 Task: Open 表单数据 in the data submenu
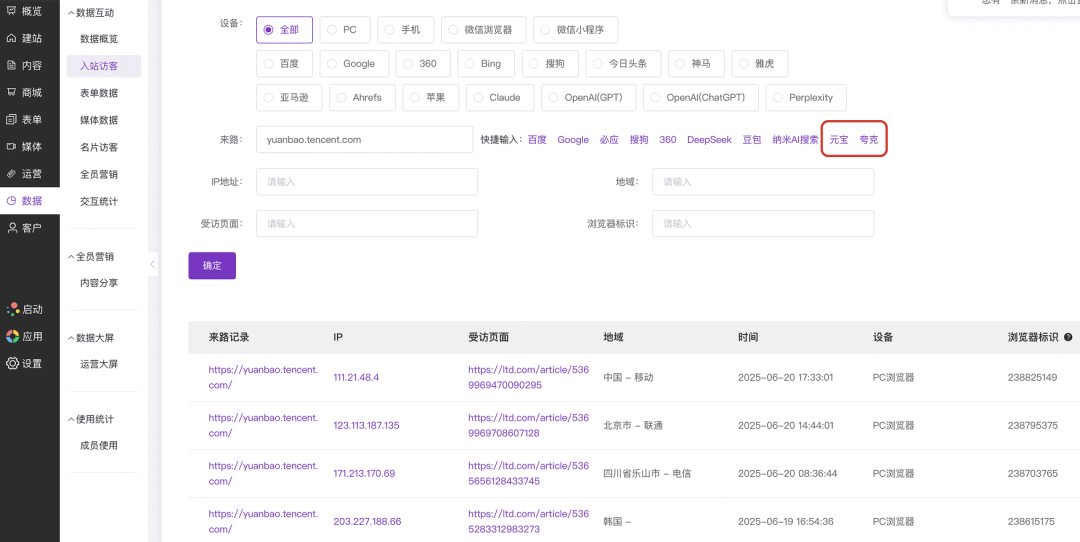point(99,93)
